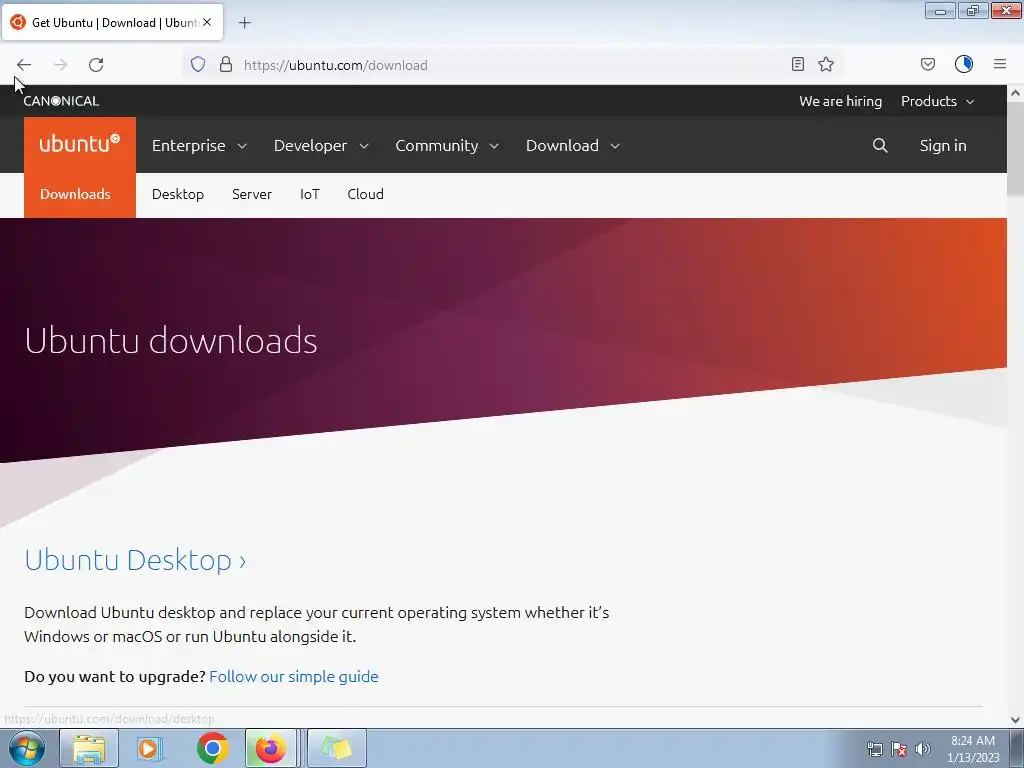Reload the page with the refresh icon

pyautogui.click(x=96, y=65)
